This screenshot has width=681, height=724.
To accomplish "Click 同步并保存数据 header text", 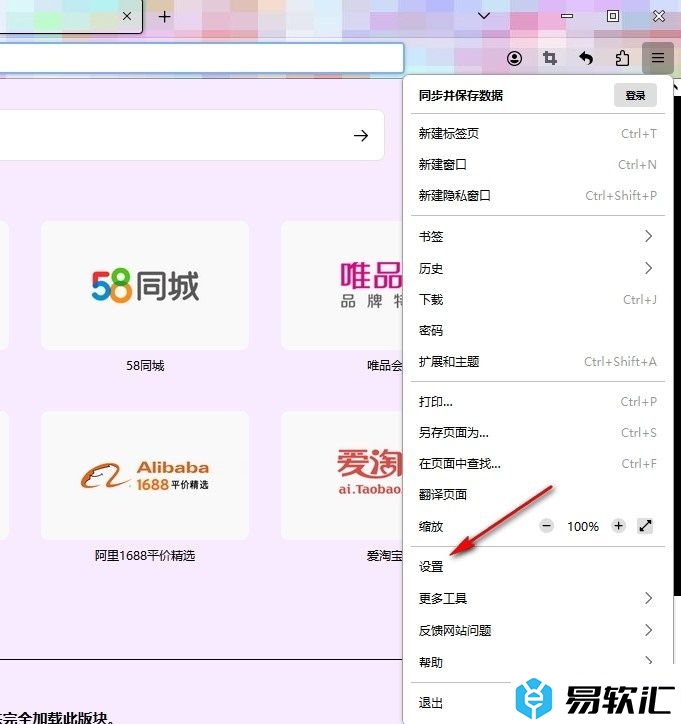I will [x=460, y=96].
